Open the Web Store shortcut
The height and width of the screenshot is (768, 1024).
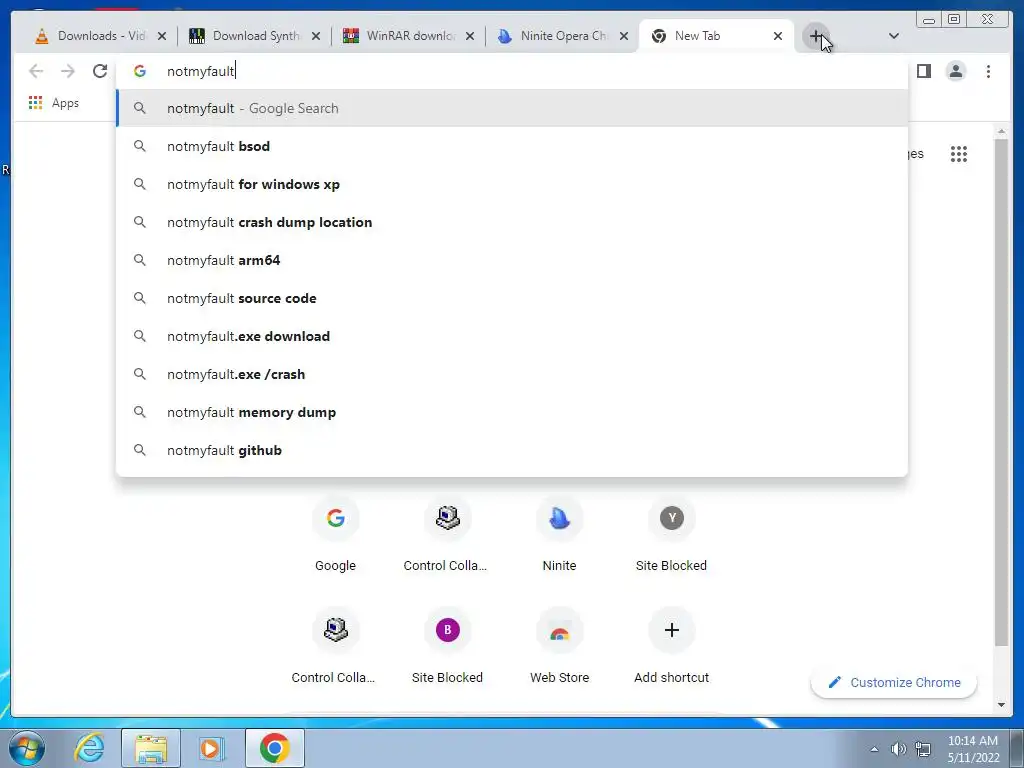tap(560, 645)
